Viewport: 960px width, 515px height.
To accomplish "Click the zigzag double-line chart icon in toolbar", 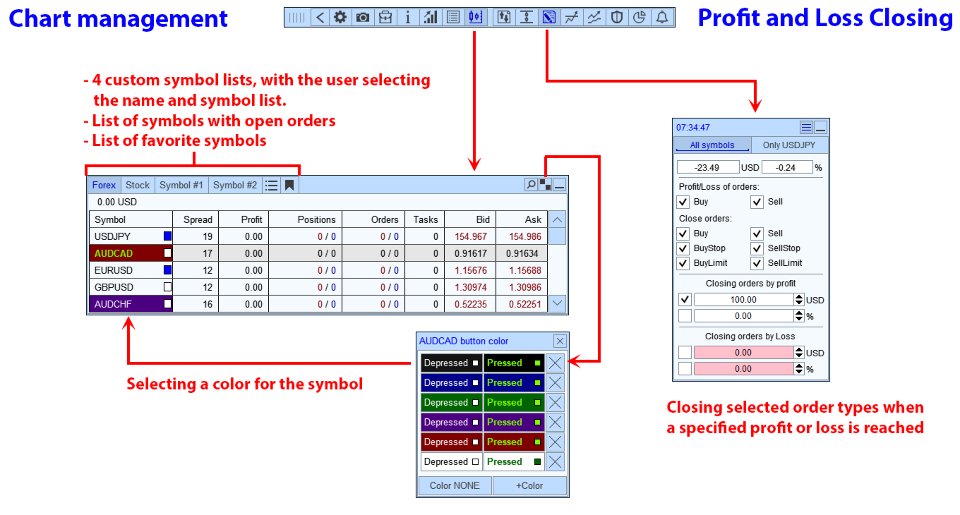I will point(594,17).
